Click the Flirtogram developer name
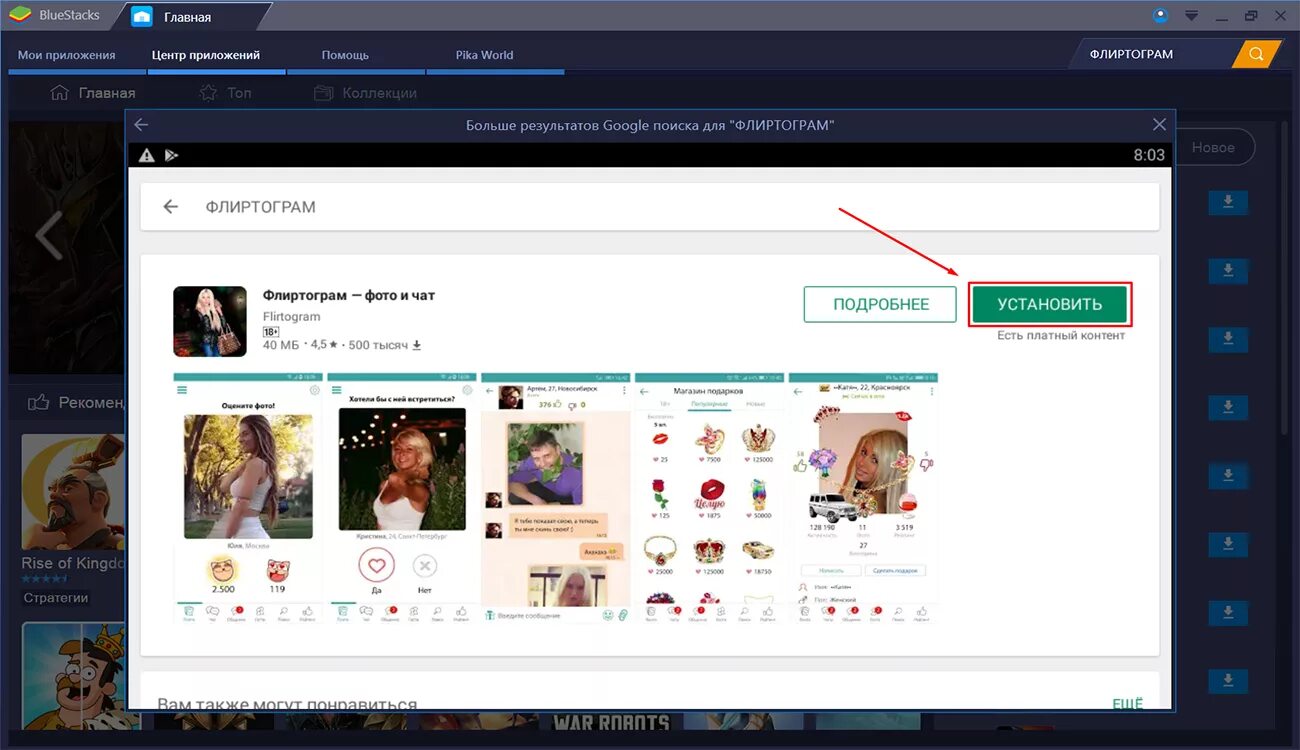The height and width of the screenshot is (750, 1300). tap(291, 316)
